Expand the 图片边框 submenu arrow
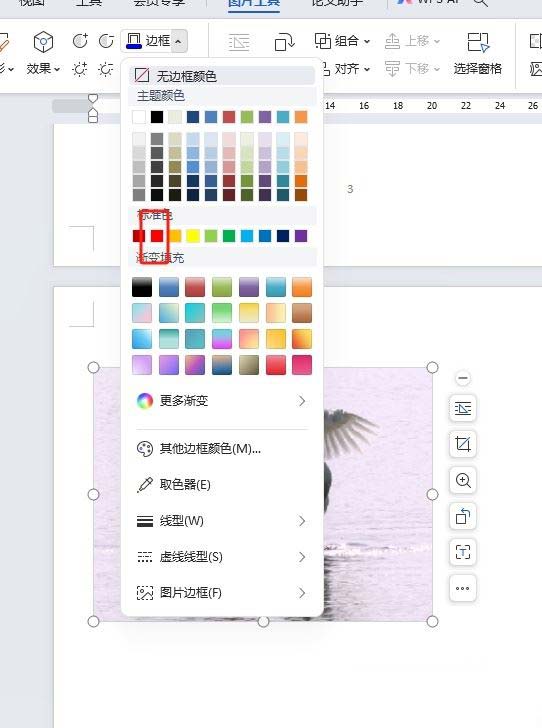This screenshot has height=728, width=542. (x=302, y=593)
